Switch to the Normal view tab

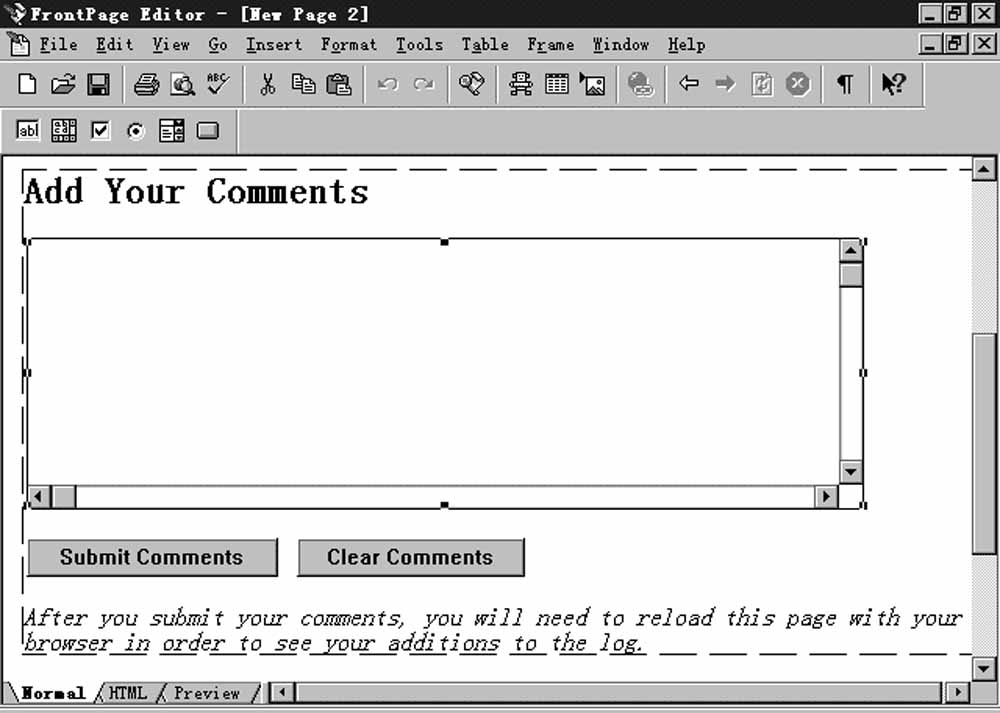point(52,693)
